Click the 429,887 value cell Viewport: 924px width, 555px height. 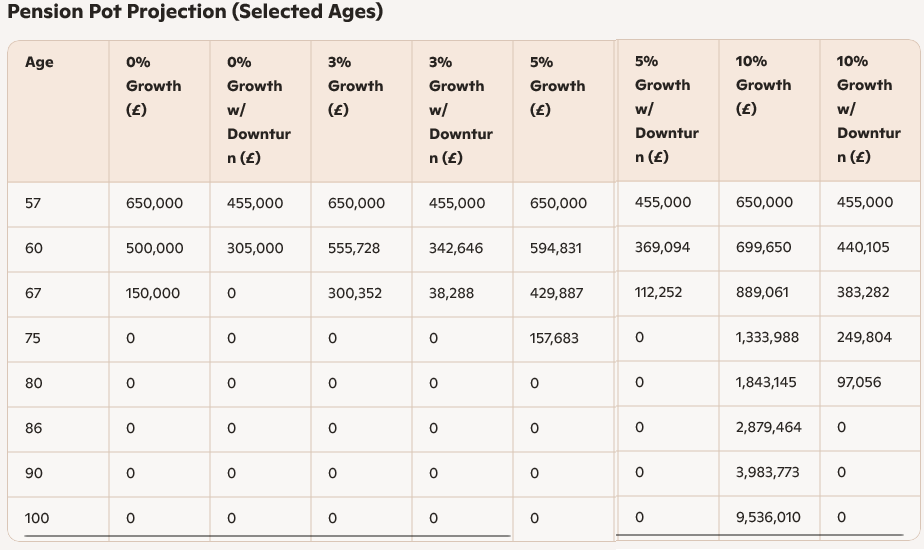pos(557,293)
